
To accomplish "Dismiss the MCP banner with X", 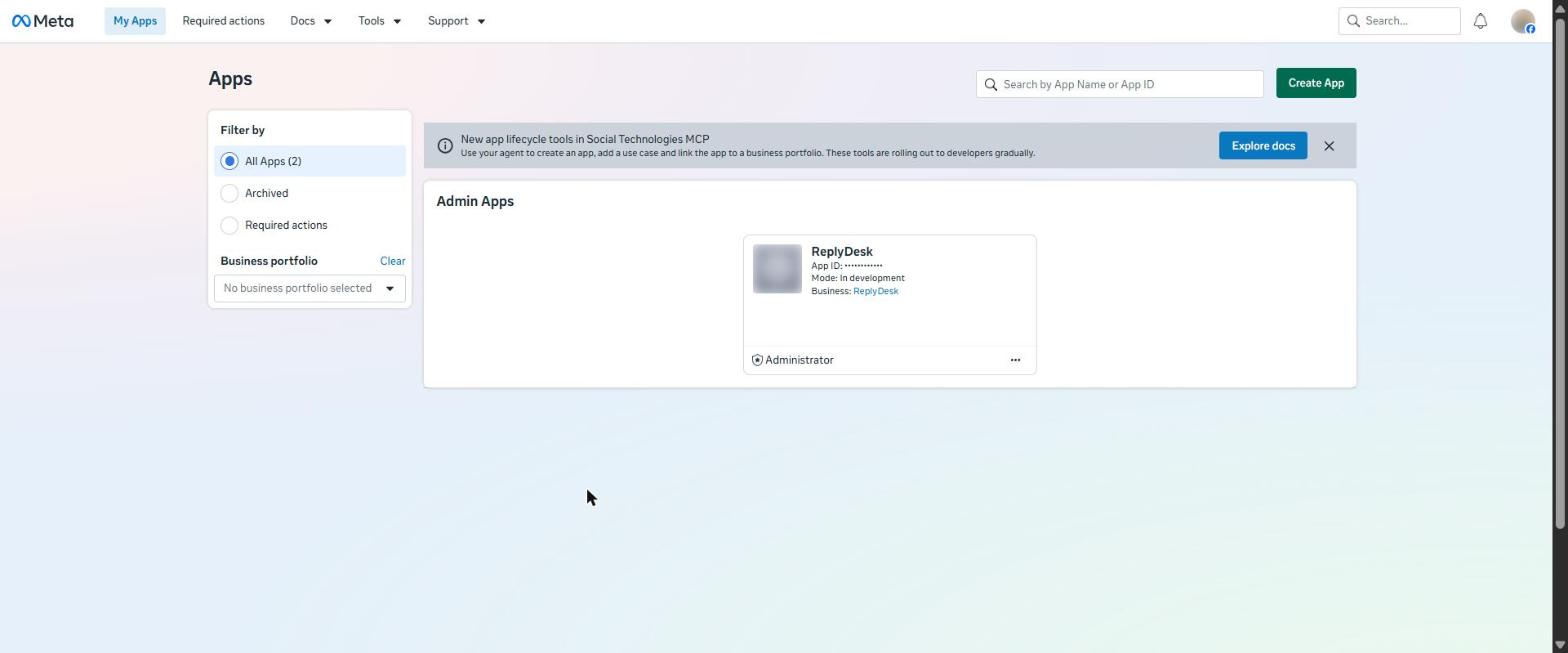I will (x=1329, y=146).
